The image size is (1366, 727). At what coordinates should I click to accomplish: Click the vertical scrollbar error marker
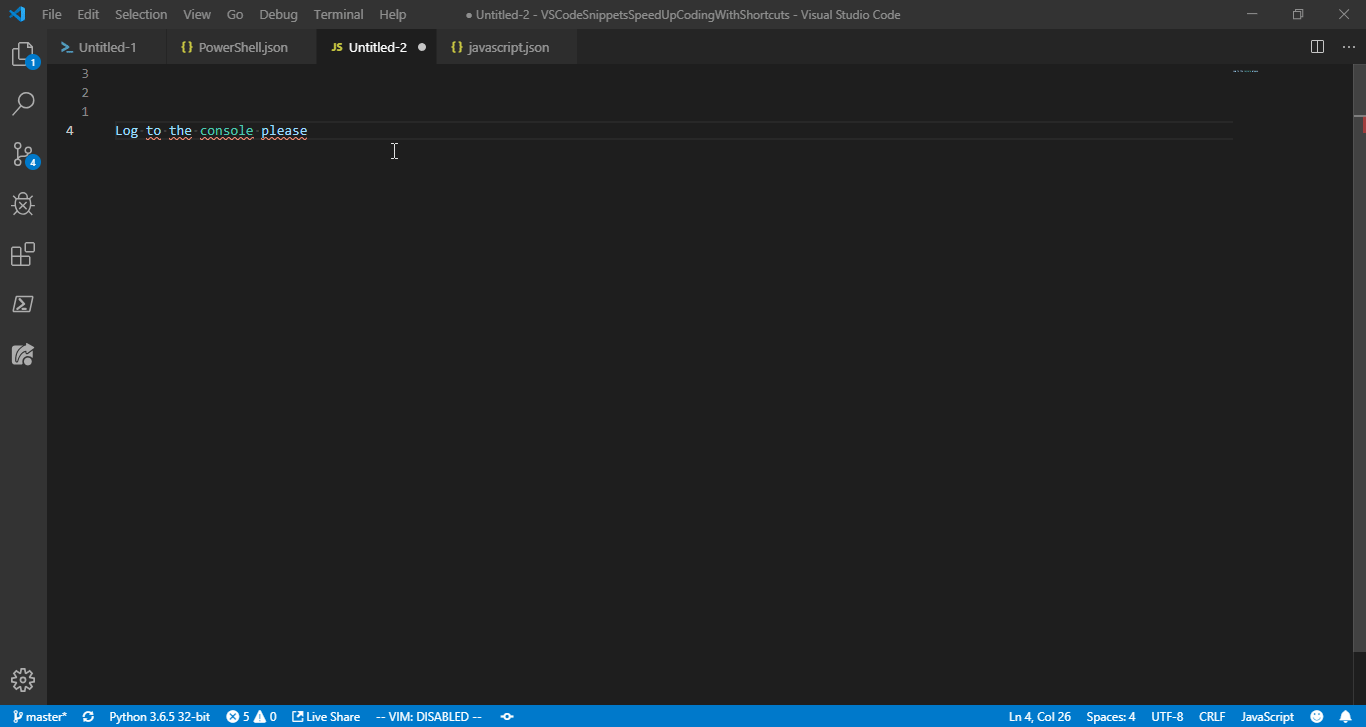[1362, 124]
